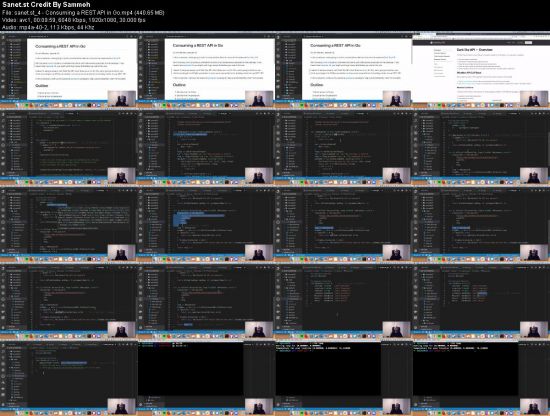
Task: Open the code frame showing the hover tooltip popup
Action: click(x=69, y=224)
